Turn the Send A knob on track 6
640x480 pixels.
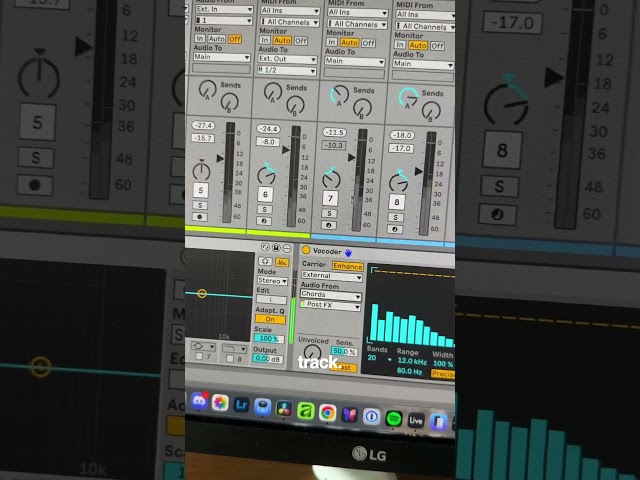click(x=273, y=92)
